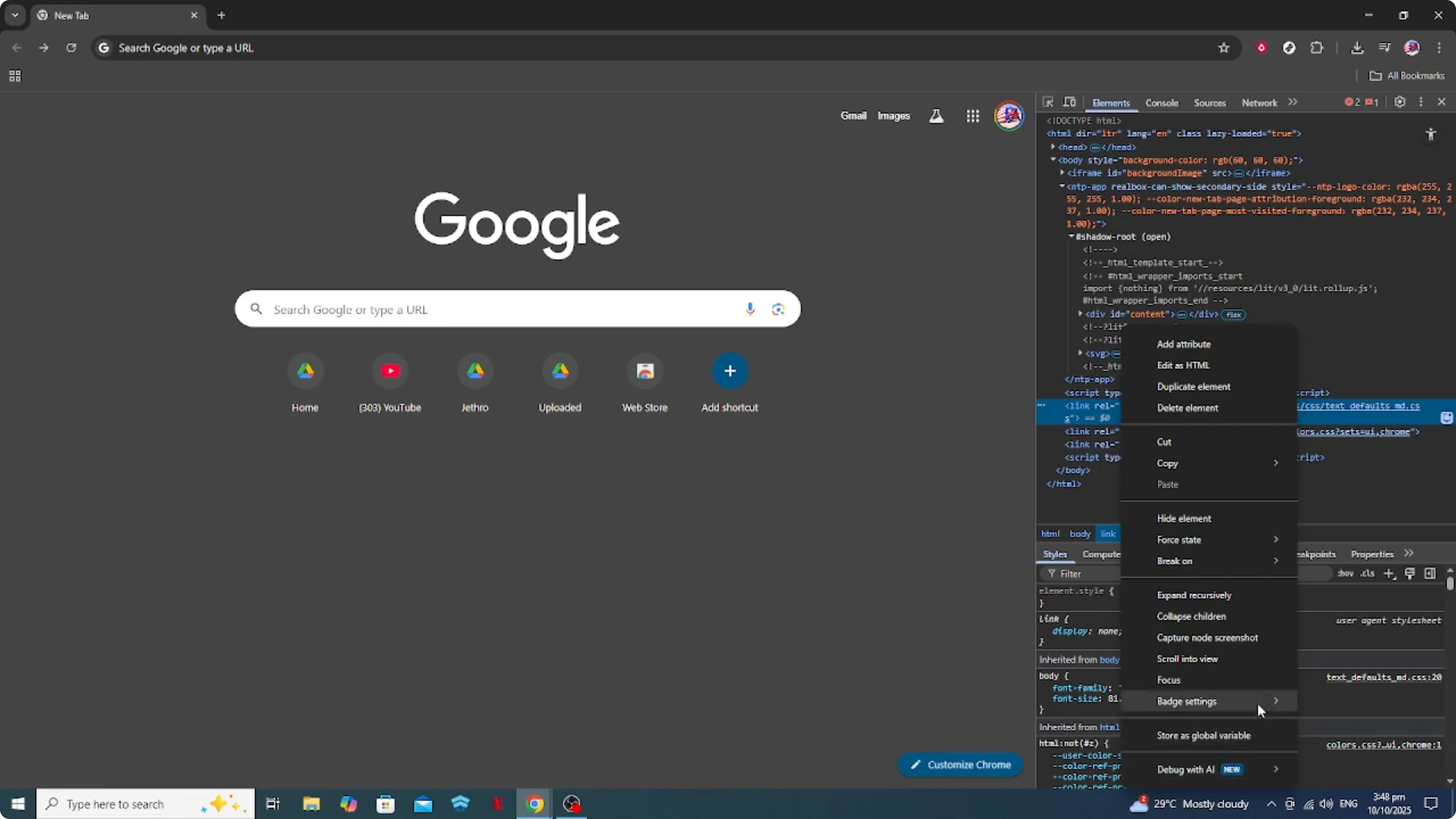Choose Hide element from context menu
Screen dimensions: 1456x819
(x=1209, y=518)
